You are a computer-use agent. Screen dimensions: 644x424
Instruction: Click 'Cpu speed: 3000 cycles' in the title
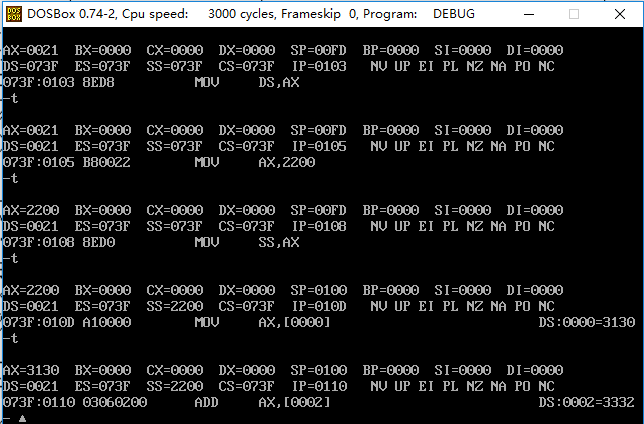pos(200,14)
